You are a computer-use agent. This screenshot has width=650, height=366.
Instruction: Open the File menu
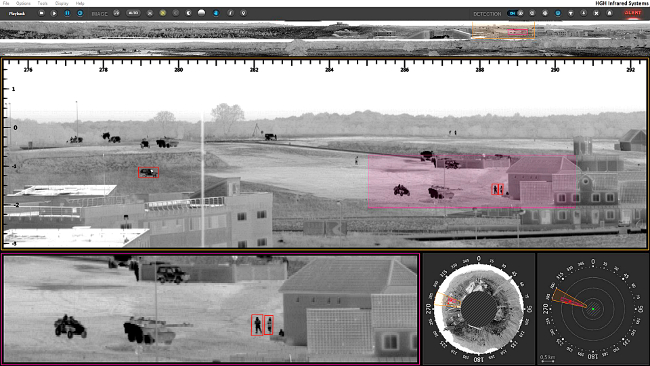click(6, 3)
